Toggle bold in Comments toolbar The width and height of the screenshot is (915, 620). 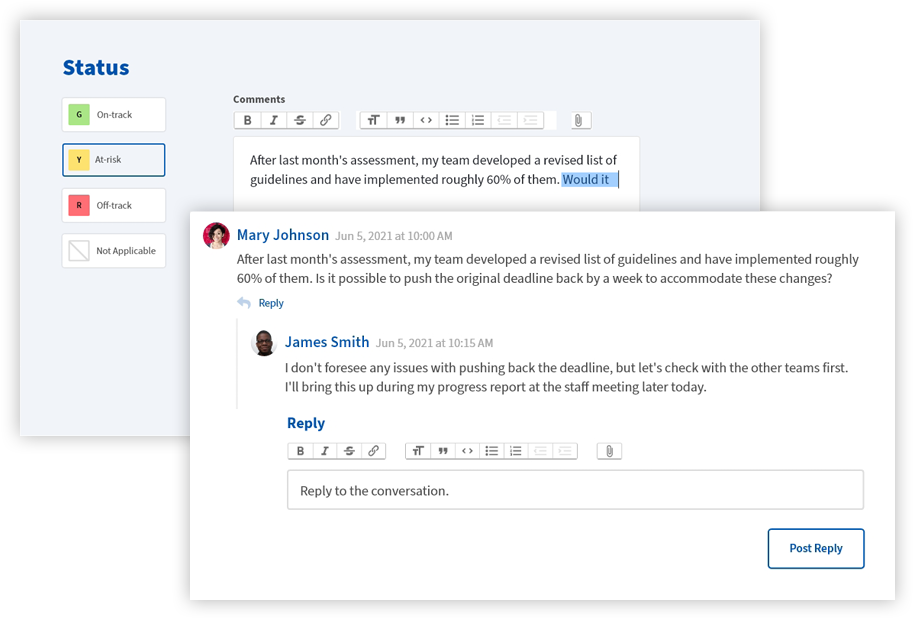click(x=247, y=120)
